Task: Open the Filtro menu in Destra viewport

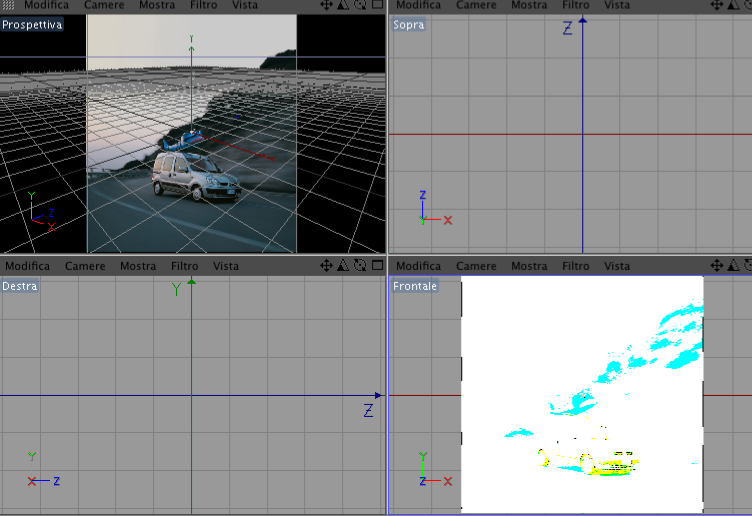Action: (x=185, y=266)
